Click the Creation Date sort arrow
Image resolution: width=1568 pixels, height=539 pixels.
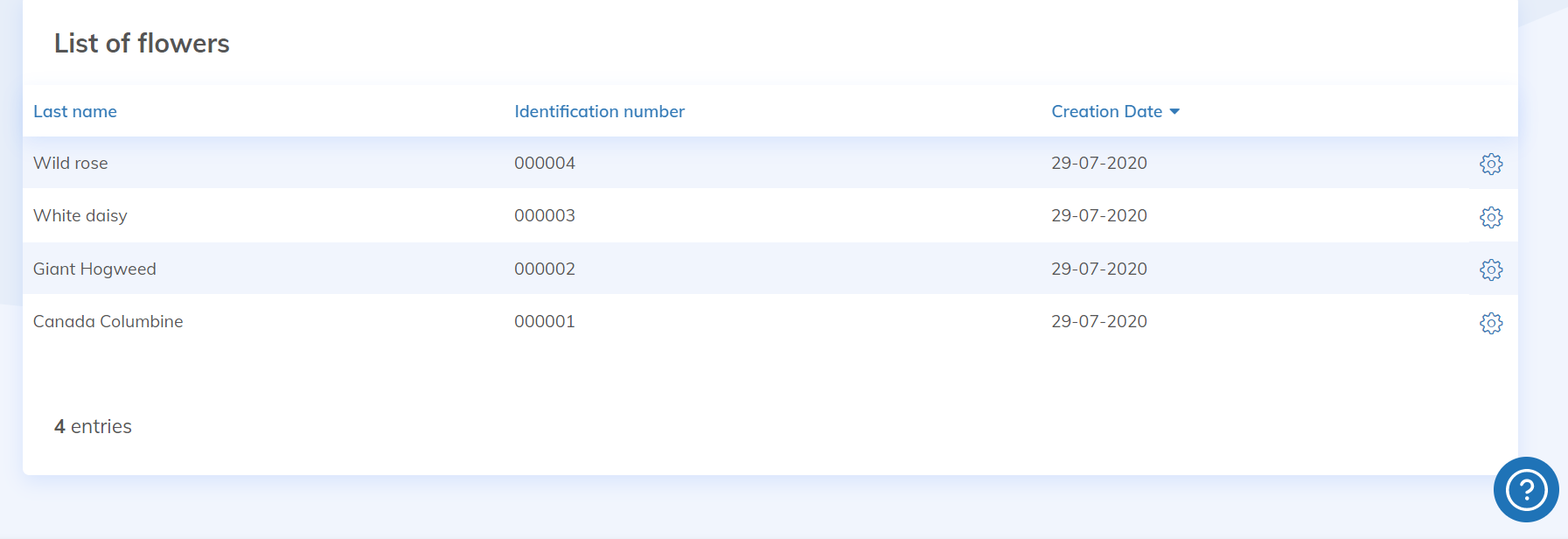pos(1174,112)
